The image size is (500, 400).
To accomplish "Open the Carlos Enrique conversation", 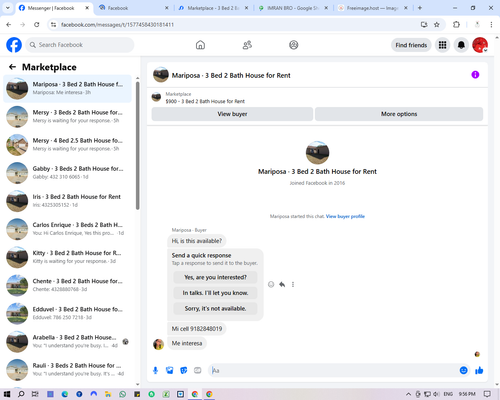I will pos(67,229).
